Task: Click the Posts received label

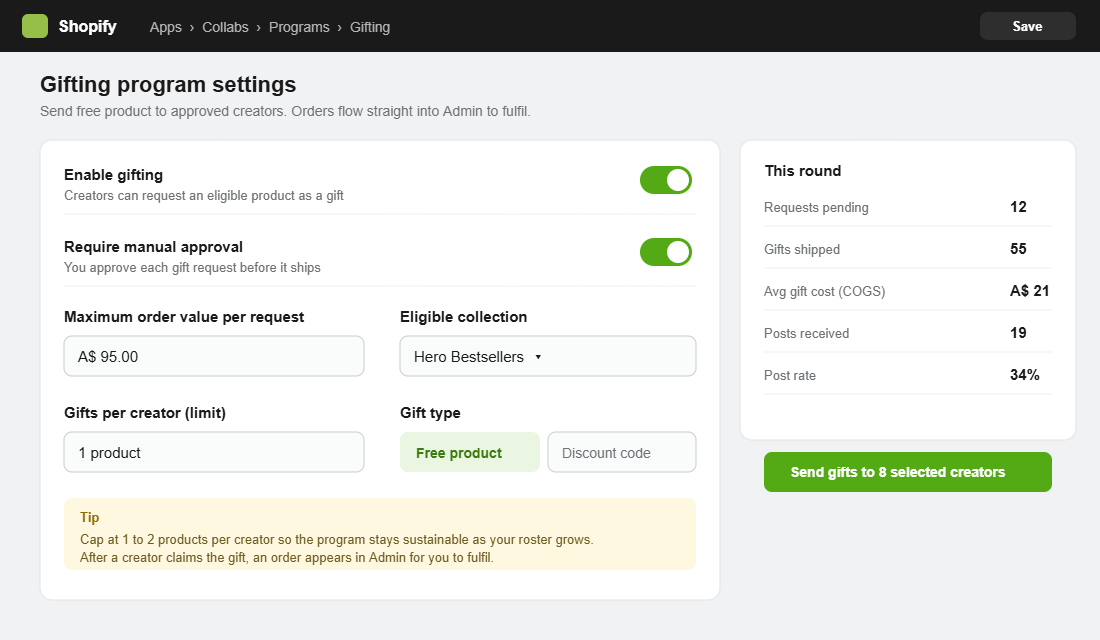Action: coord(806,333)
